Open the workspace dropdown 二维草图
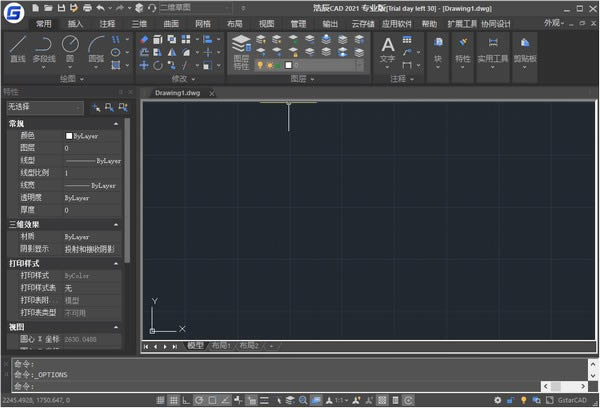600x408 pixels. click(x=196, y=8)
